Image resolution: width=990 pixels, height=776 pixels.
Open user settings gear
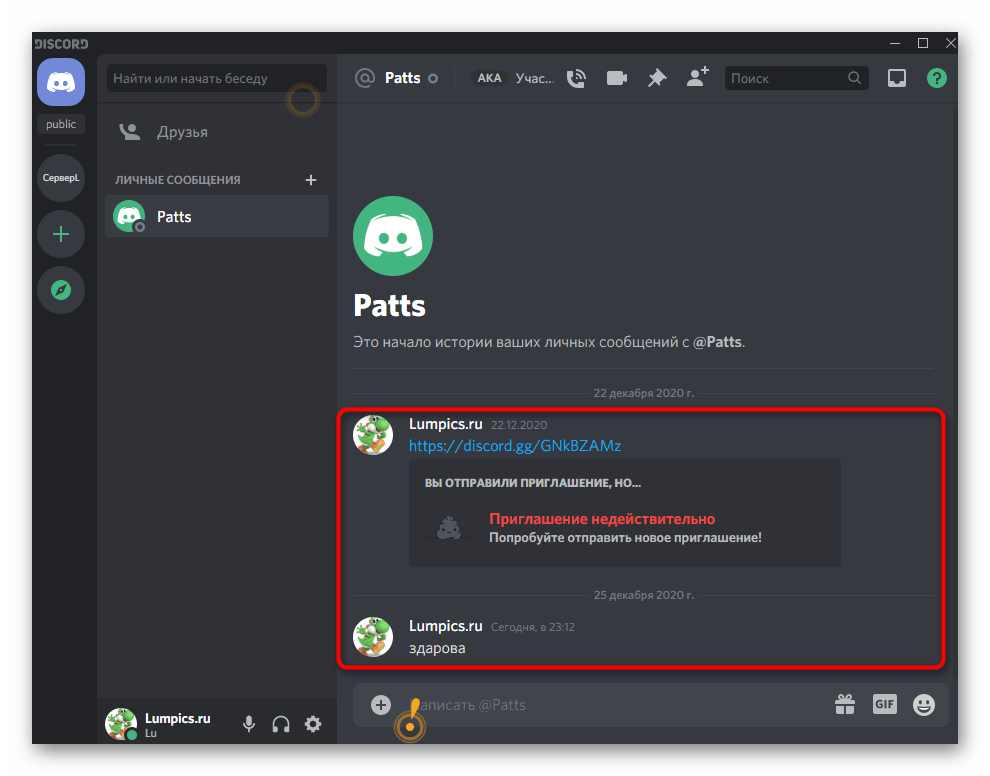pos(313,724)
